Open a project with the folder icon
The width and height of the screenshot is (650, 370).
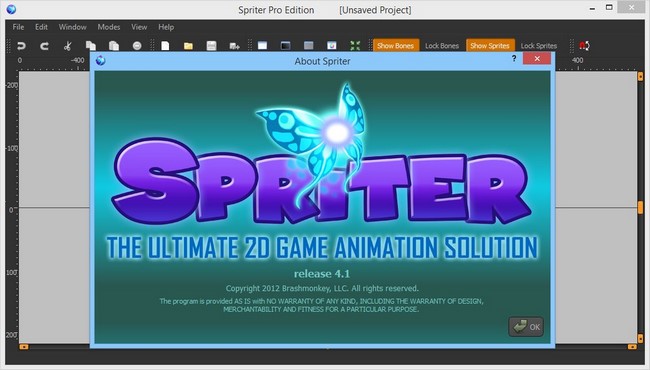(188, 46)
